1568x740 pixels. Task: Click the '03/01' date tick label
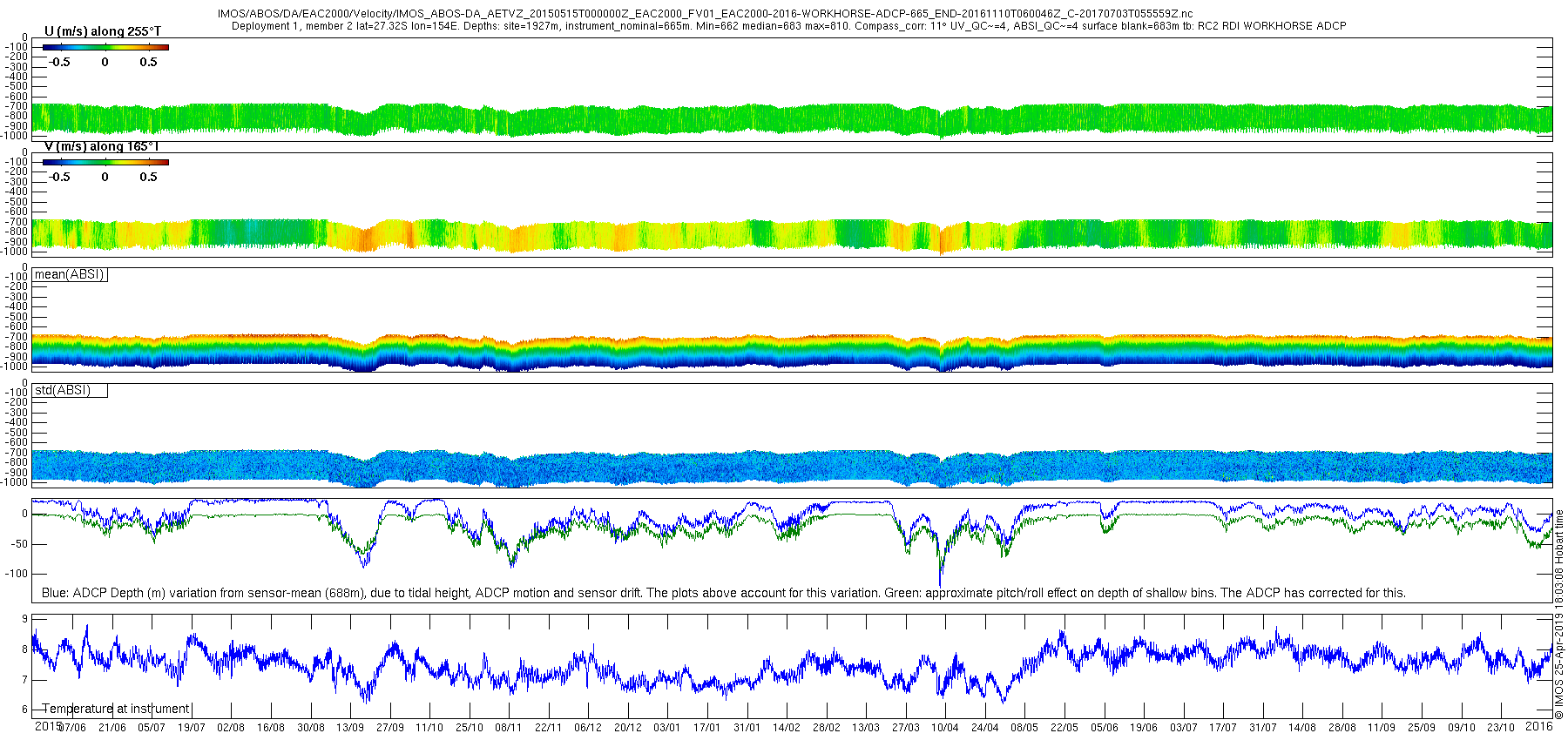[x=667, y=728]
